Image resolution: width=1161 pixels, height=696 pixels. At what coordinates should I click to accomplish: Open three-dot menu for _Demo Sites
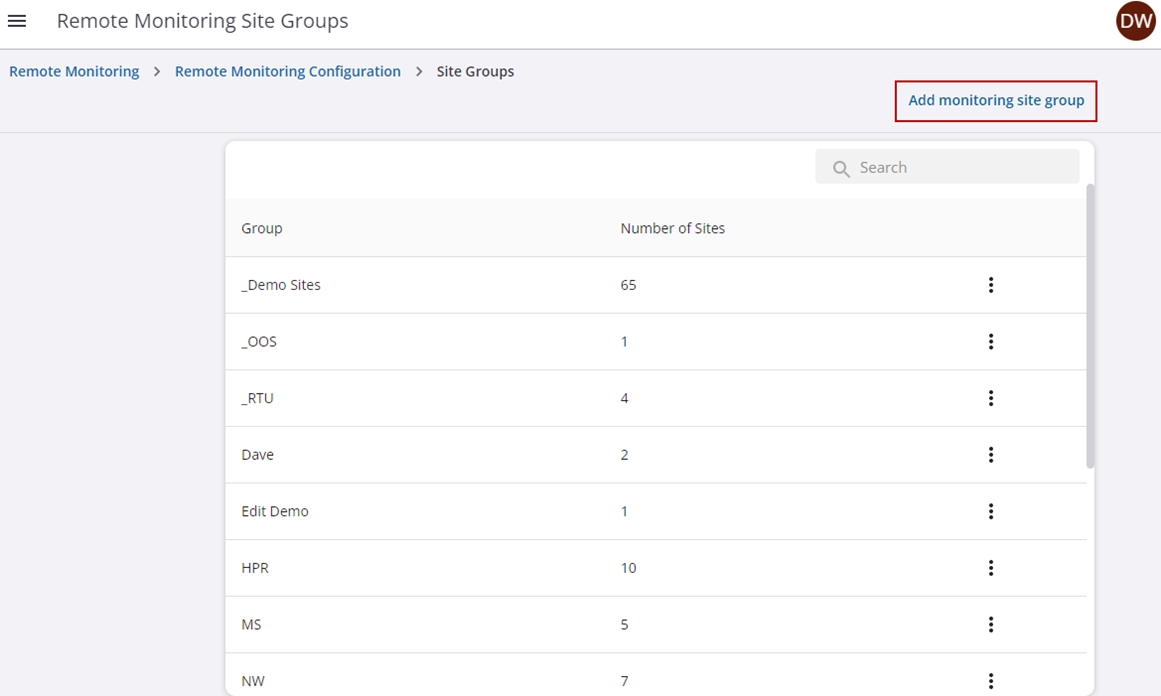click(990, 285)
